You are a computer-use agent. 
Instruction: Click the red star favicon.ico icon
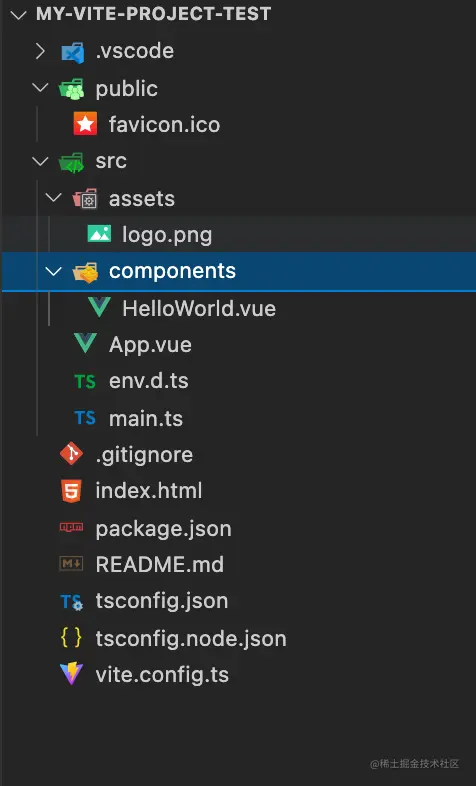pos(85,124)
